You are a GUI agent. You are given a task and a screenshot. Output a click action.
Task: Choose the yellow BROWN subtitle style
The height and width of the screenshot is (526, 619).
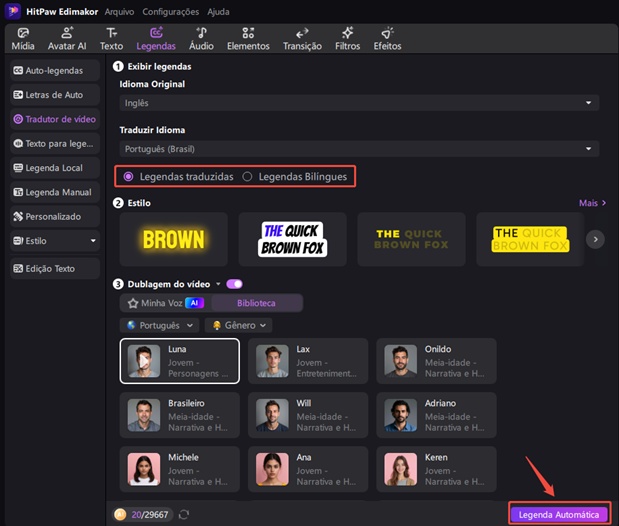173,239
